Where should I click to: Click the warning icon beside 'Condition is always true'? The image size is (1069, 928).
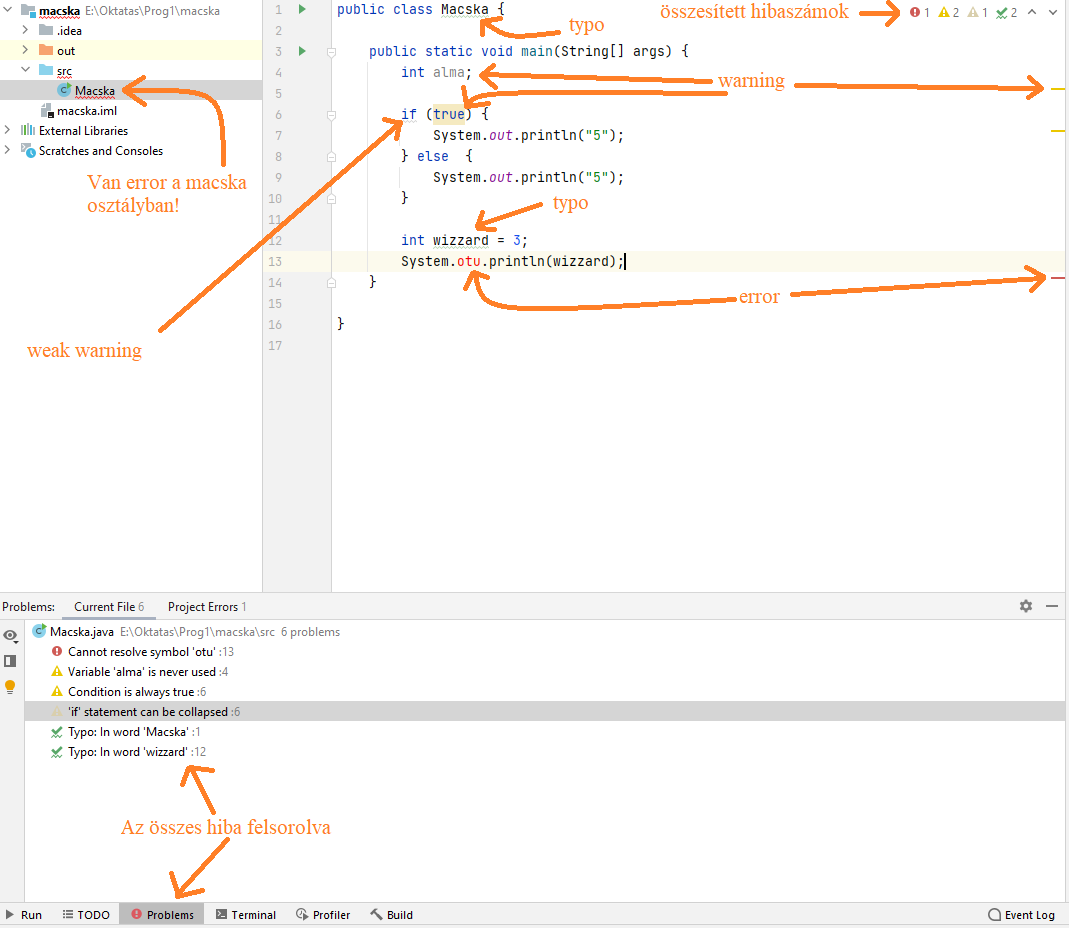coord(57,691)
